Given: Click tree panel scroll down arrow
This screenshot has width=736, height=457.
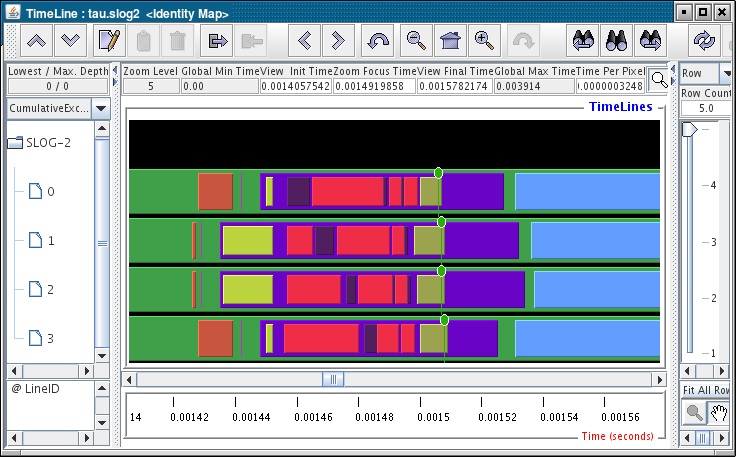Looking at the screenshot, I should click(x=102, y=356).
